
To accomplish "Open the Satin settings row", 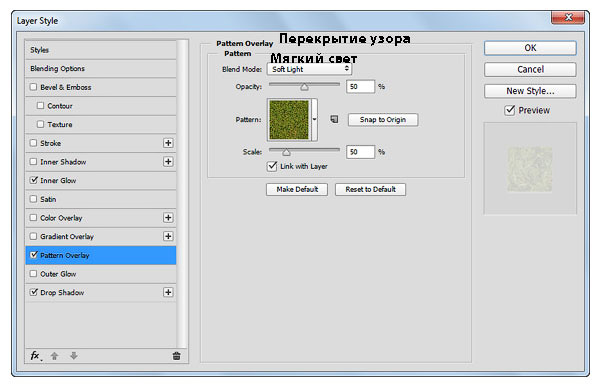I will tap(100, 199).
